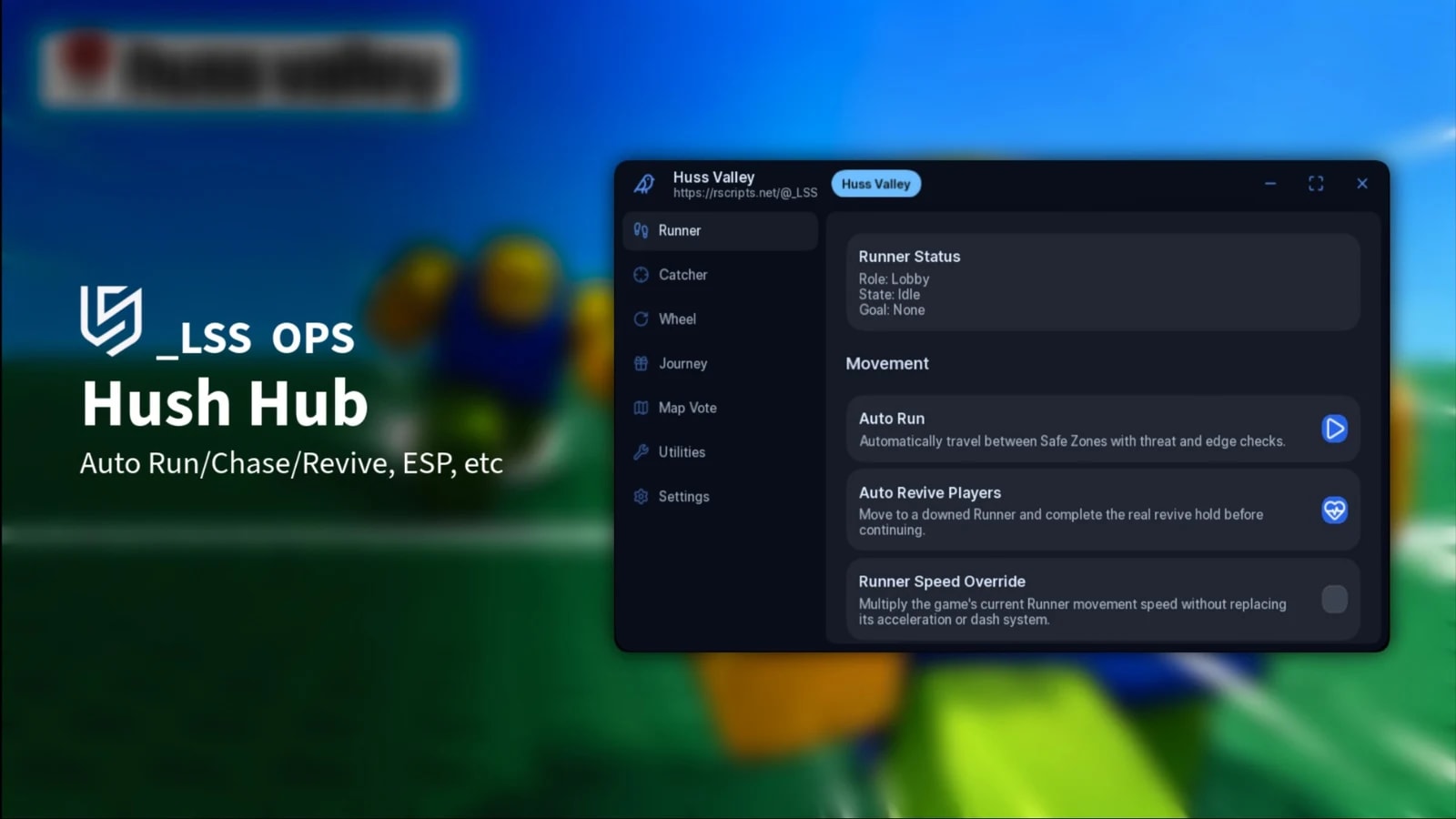1456x819 pixels.
Task: Click the Journey gift icon
Action: [641, 364]
